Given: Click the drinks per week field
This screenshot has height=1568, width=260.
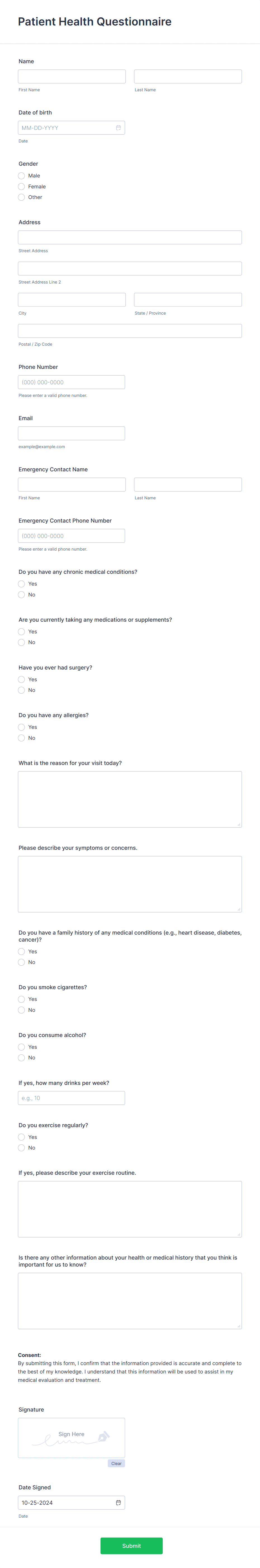Looking at the screenshot, I should coord(71,1097).
